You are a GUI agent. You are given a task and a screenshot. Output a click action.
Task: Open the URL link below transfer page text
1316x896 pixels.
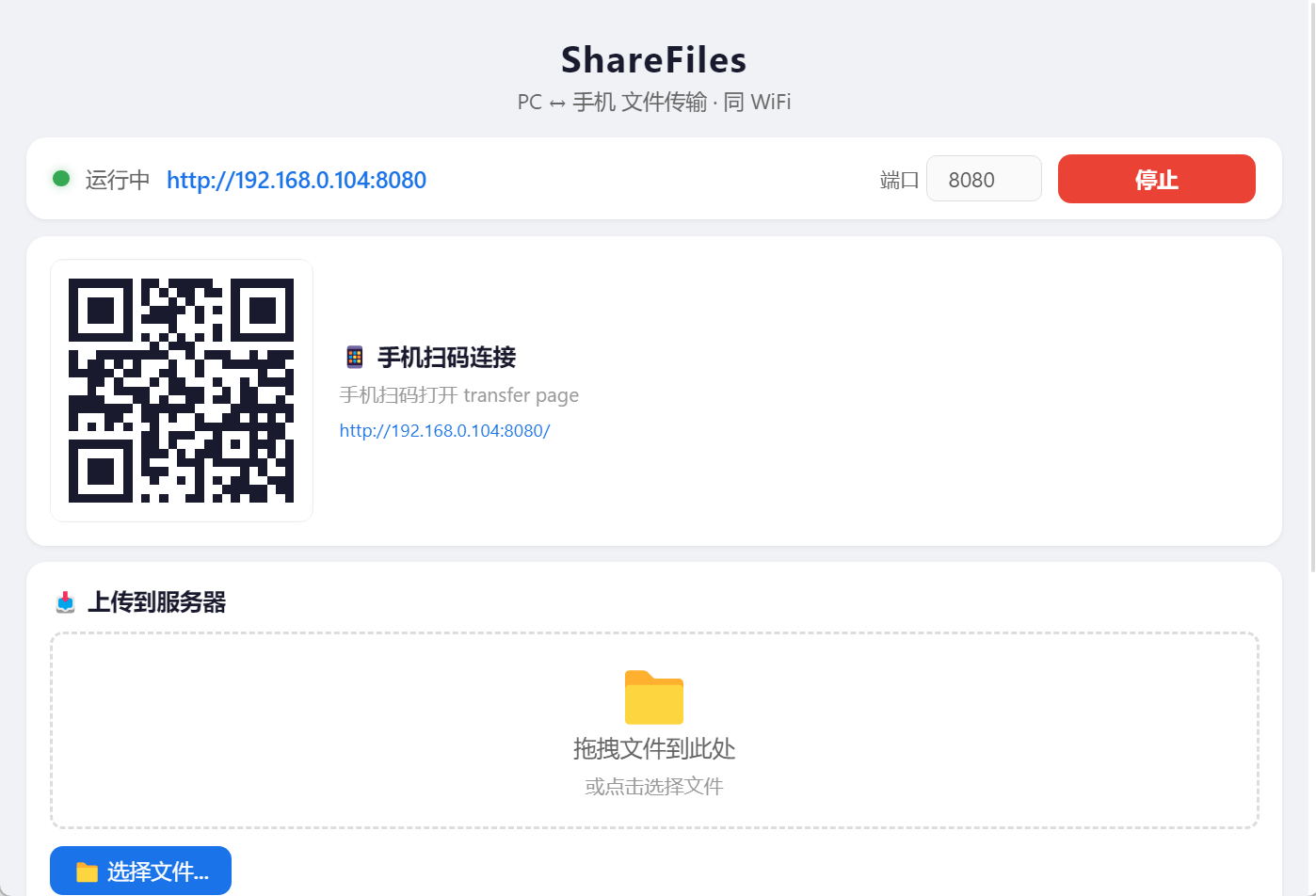click(x=444, y=431)
